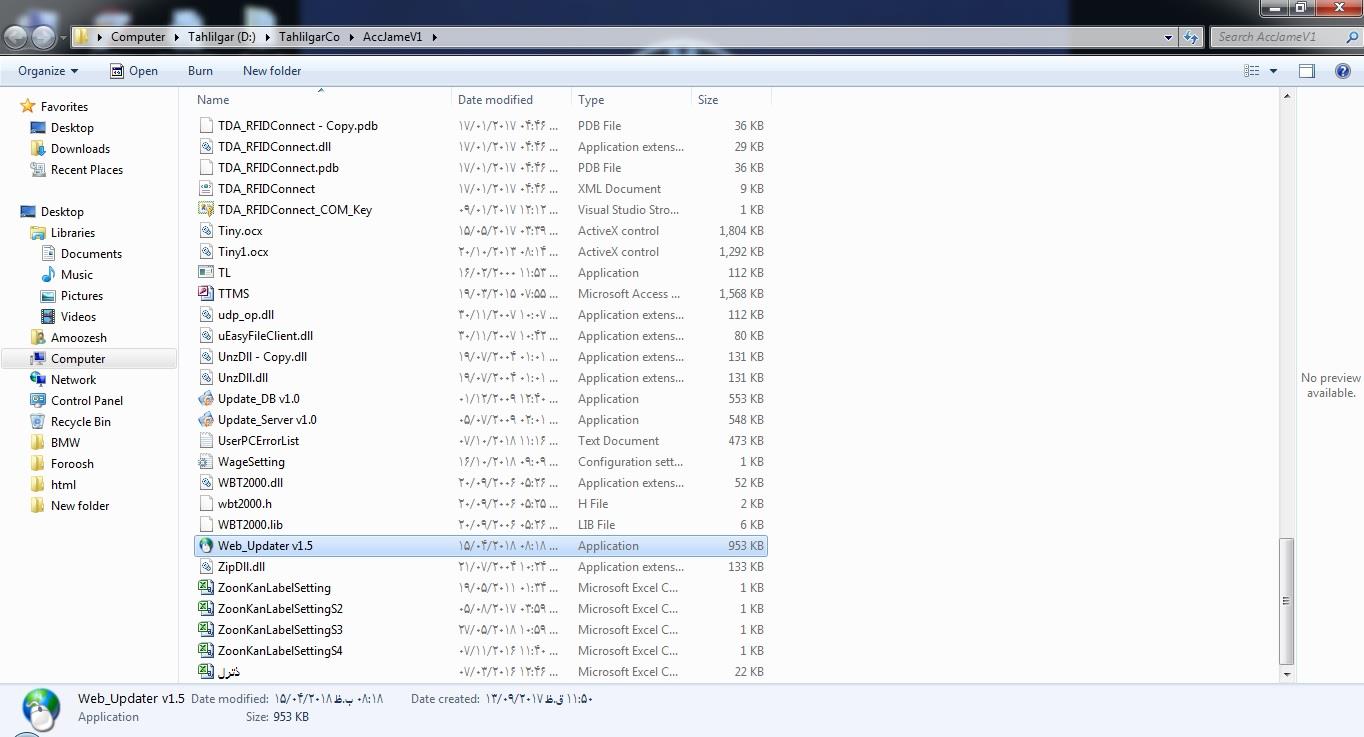Image resolution: width=1364 pixels, height=737 pixels.
Task: Expand the address bar history dropdown
Action: click(1168, 37)
